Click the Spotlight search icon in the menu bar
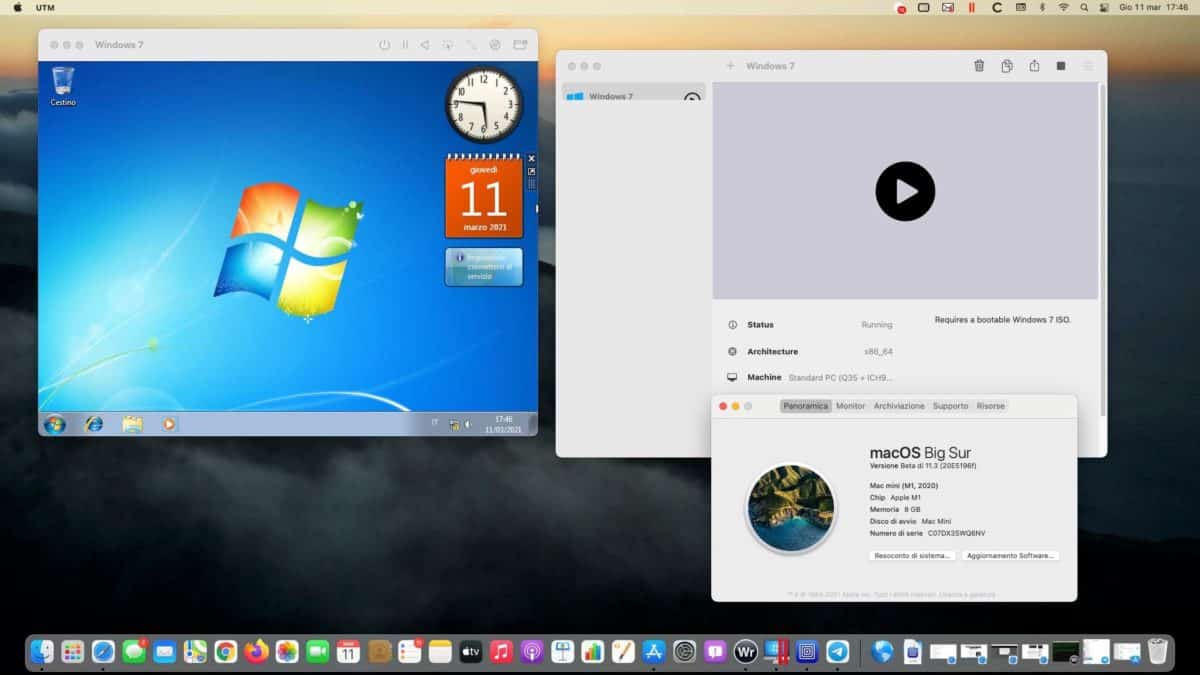This screenshot has width=1200, height=675. coord(1084,7)
